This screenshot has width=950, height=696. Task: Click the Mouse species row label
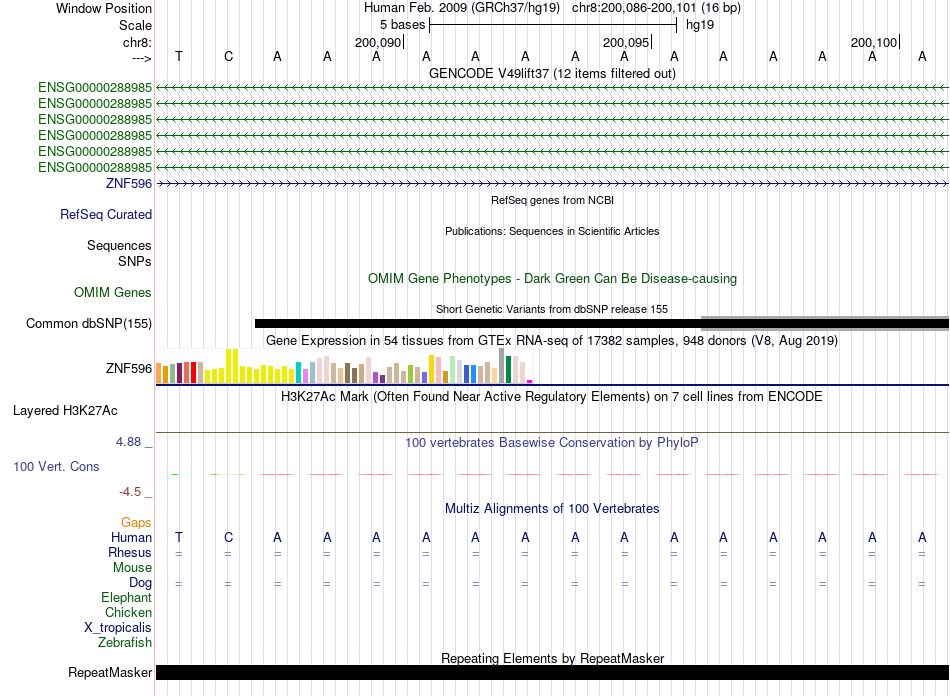(132, 568)
